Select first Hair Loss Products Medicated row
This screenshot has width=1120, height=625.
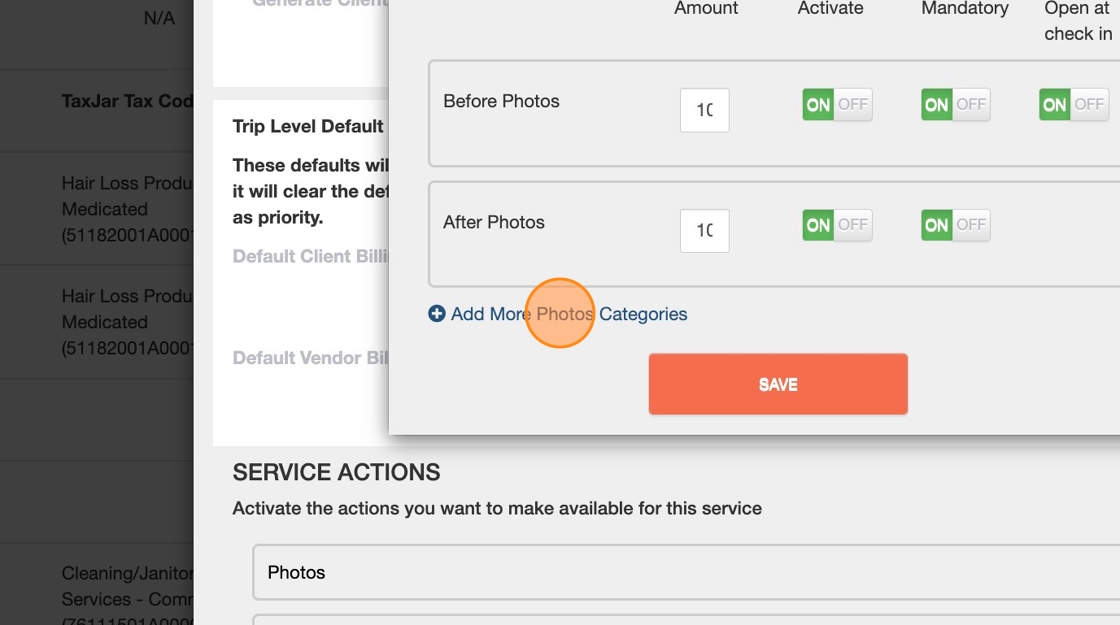click(127, 209)
